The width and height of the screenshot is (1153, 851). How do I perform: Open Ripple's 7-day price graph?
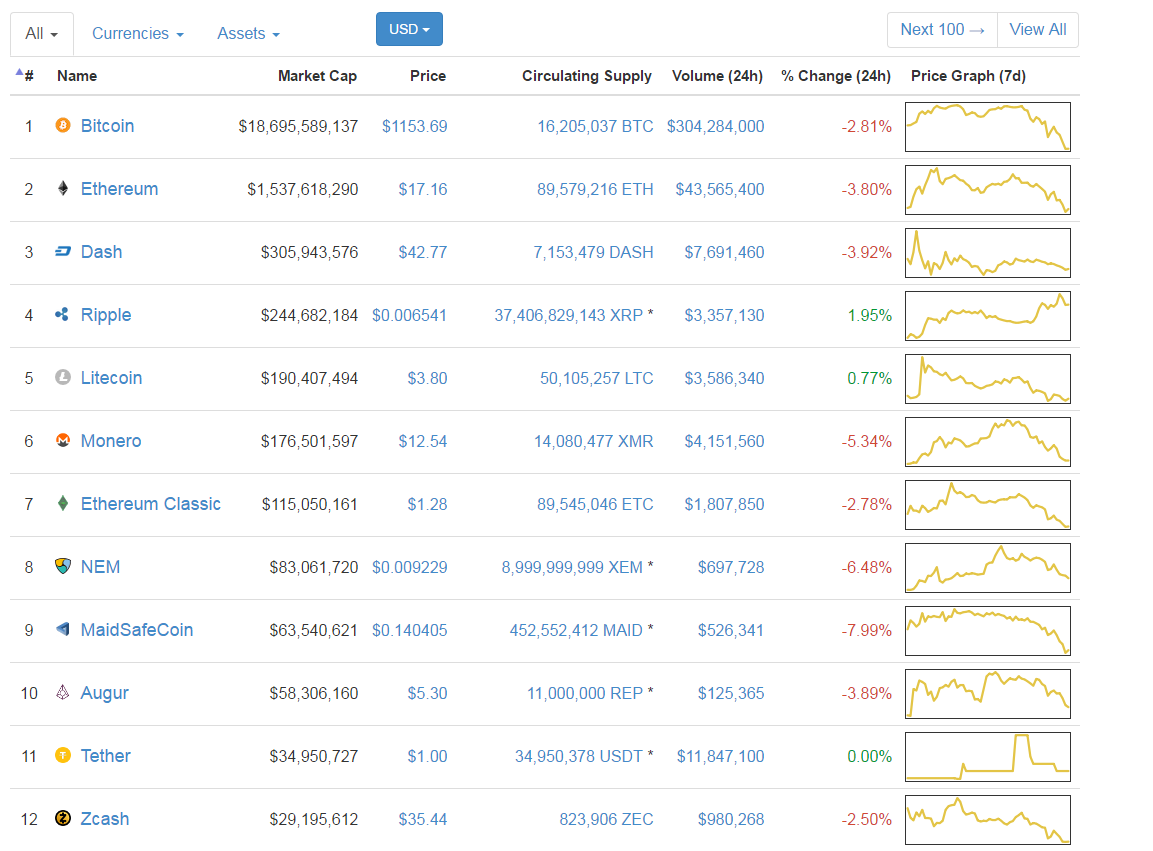pos(988,316)
